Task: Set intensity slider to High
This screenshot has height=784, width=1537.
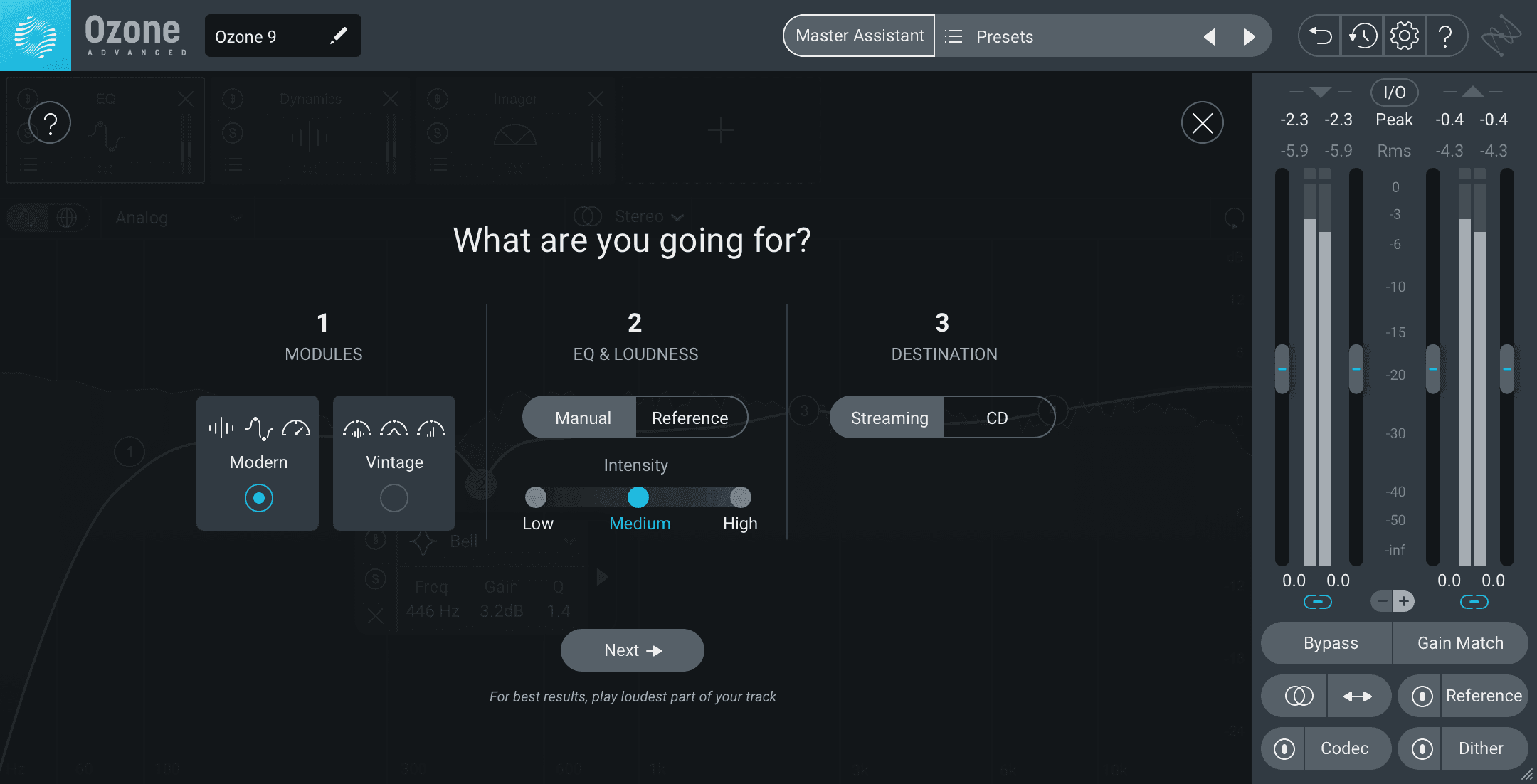Action: pos(740,497)
